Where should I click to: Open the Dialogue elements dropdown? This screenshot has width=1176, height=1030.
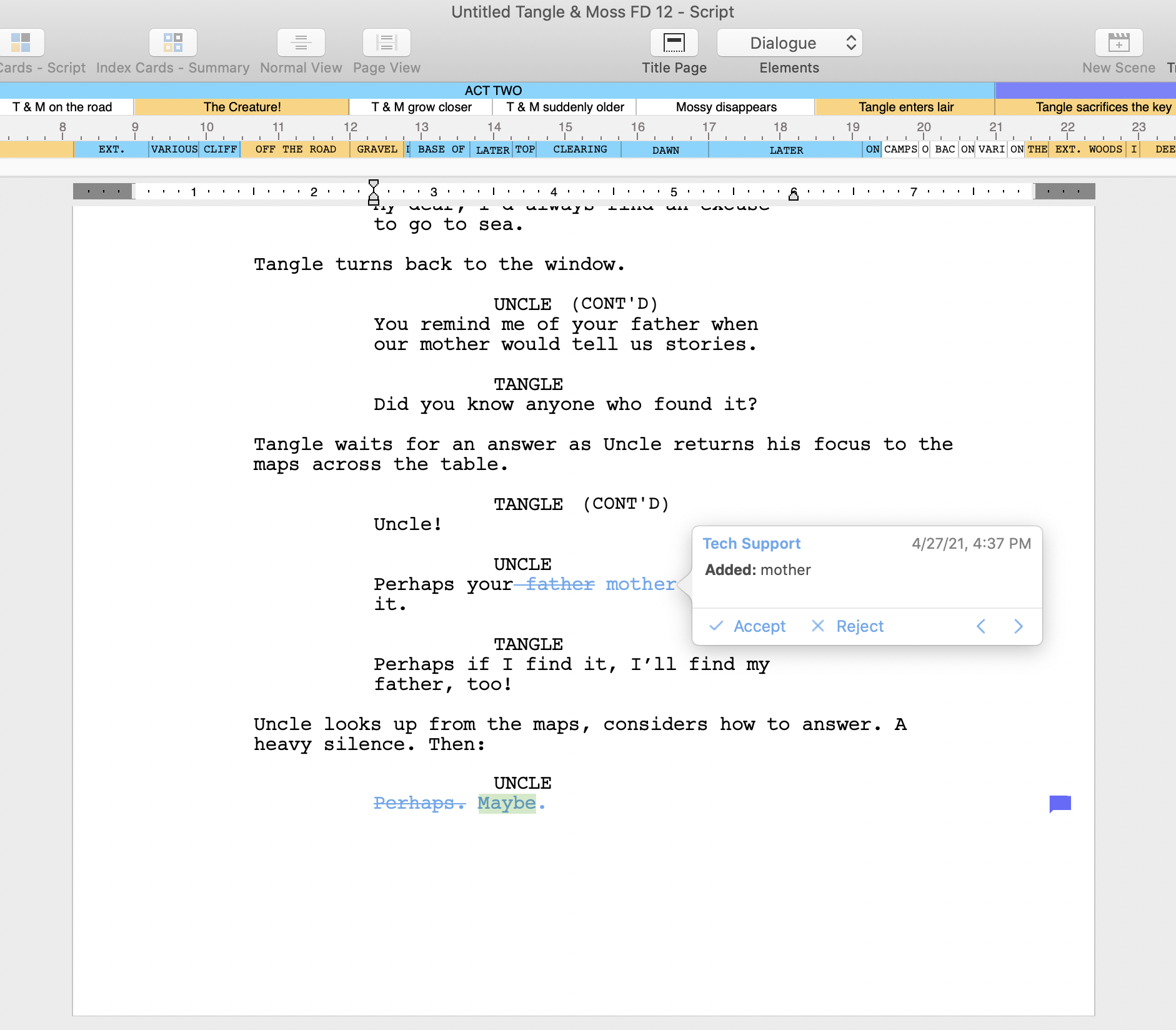coord(789,42)
